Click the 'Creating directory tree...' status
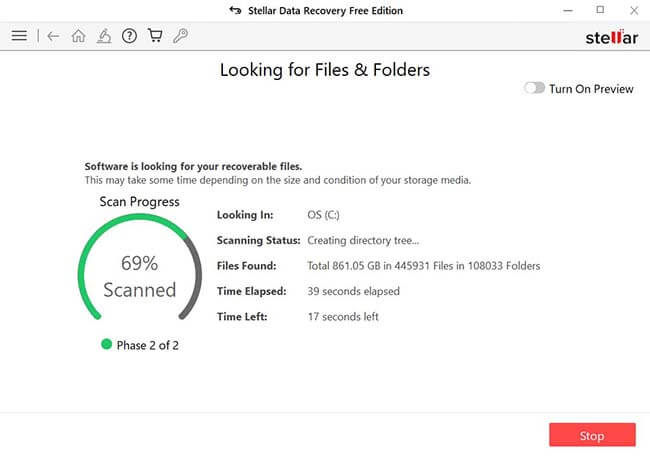 tap(363, 240)
